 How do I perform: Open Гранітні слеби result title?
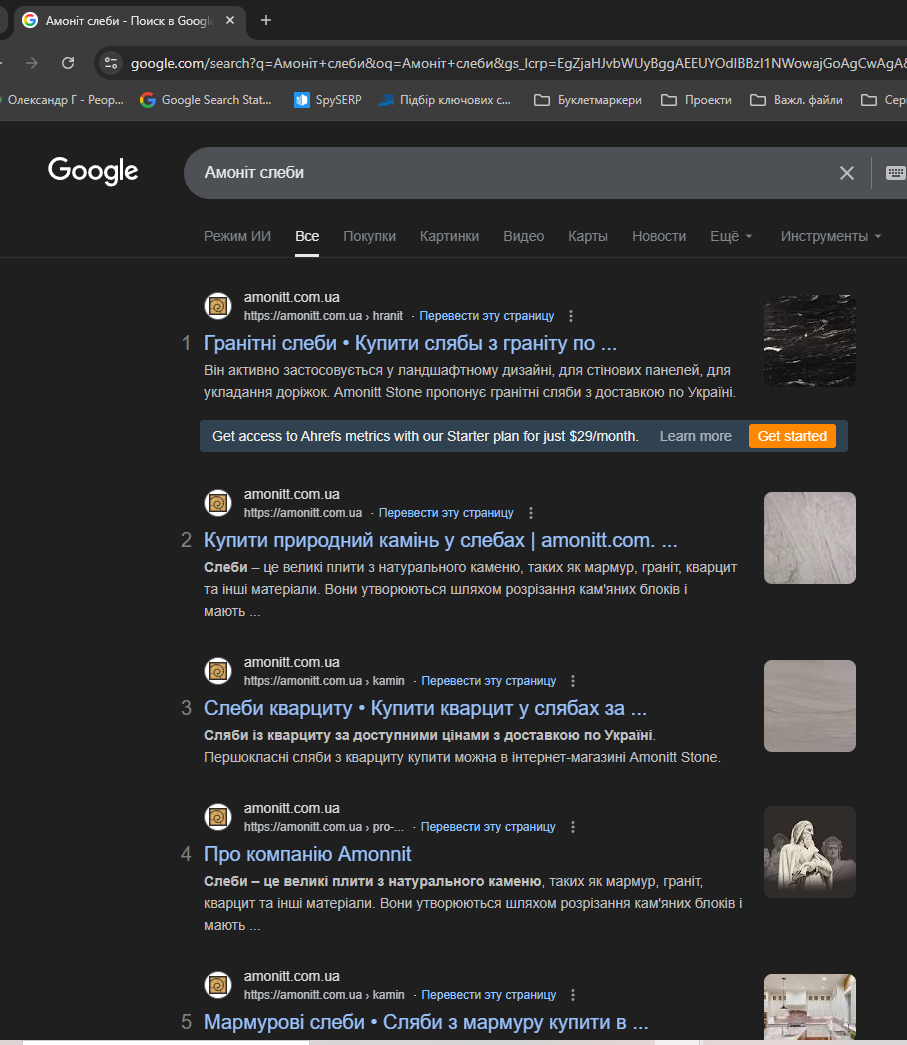coord(411,343)
